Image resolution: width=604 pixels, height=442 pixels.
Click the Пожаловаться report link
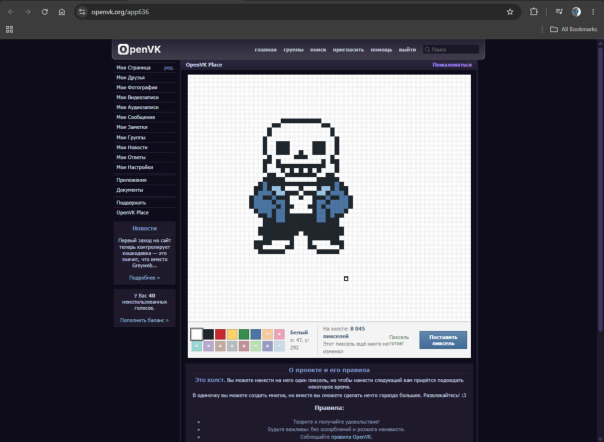coord(452,65)
